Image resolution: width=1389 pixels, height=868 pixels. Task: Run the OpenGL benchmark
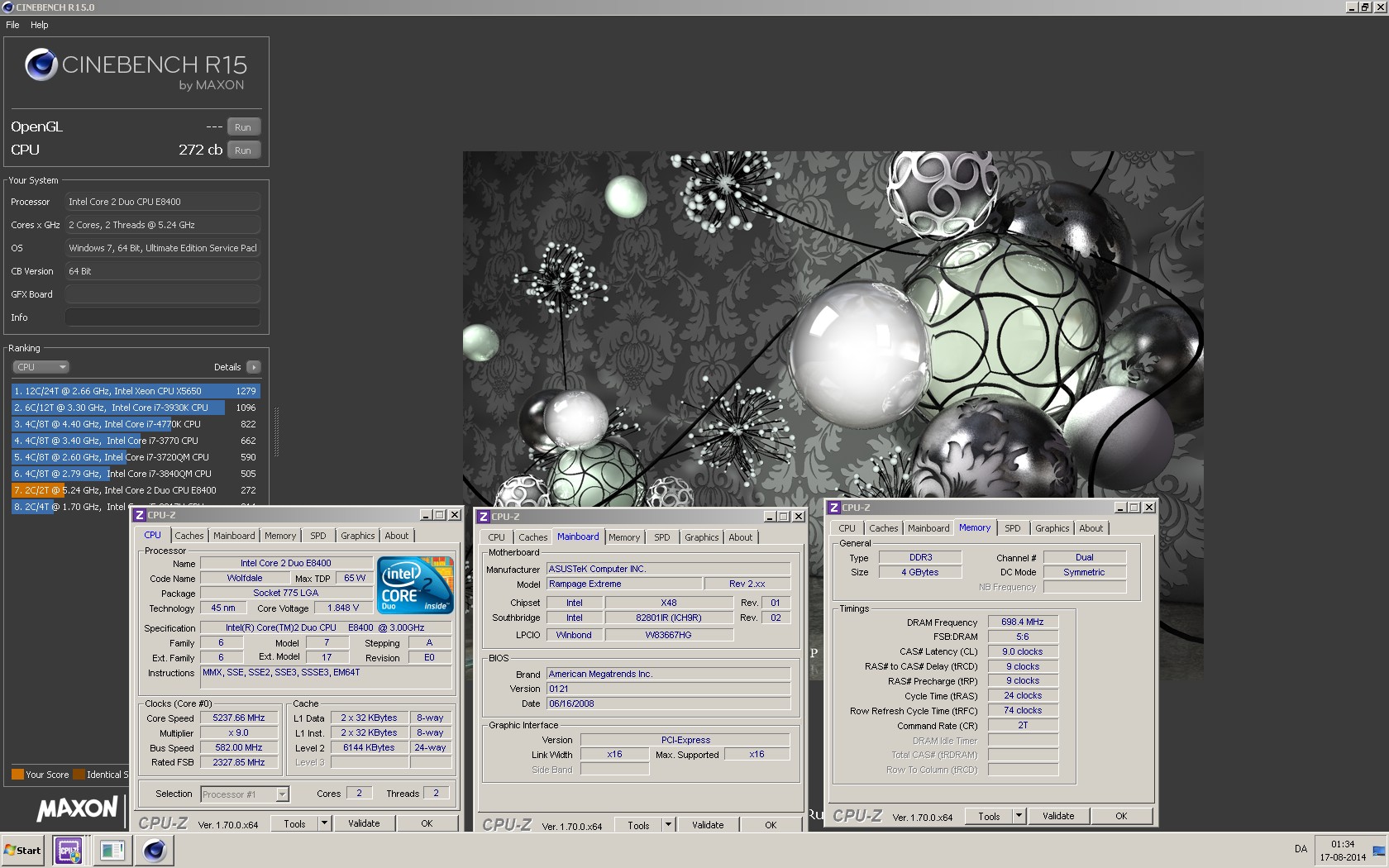coord(243,127)
